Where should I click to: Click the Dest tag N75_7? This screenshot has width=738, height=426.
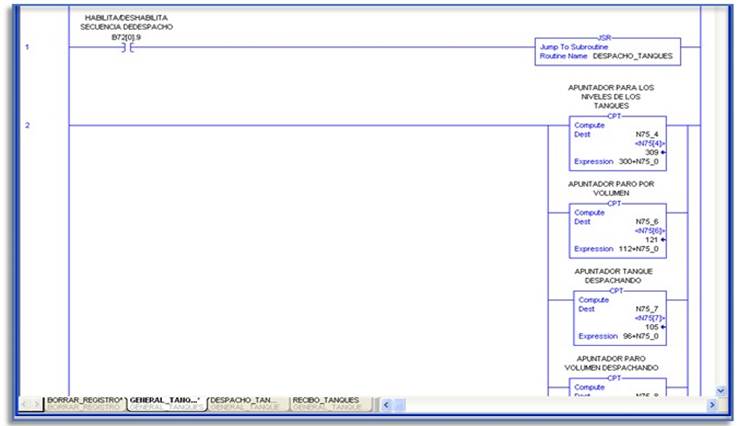[647, 309]
